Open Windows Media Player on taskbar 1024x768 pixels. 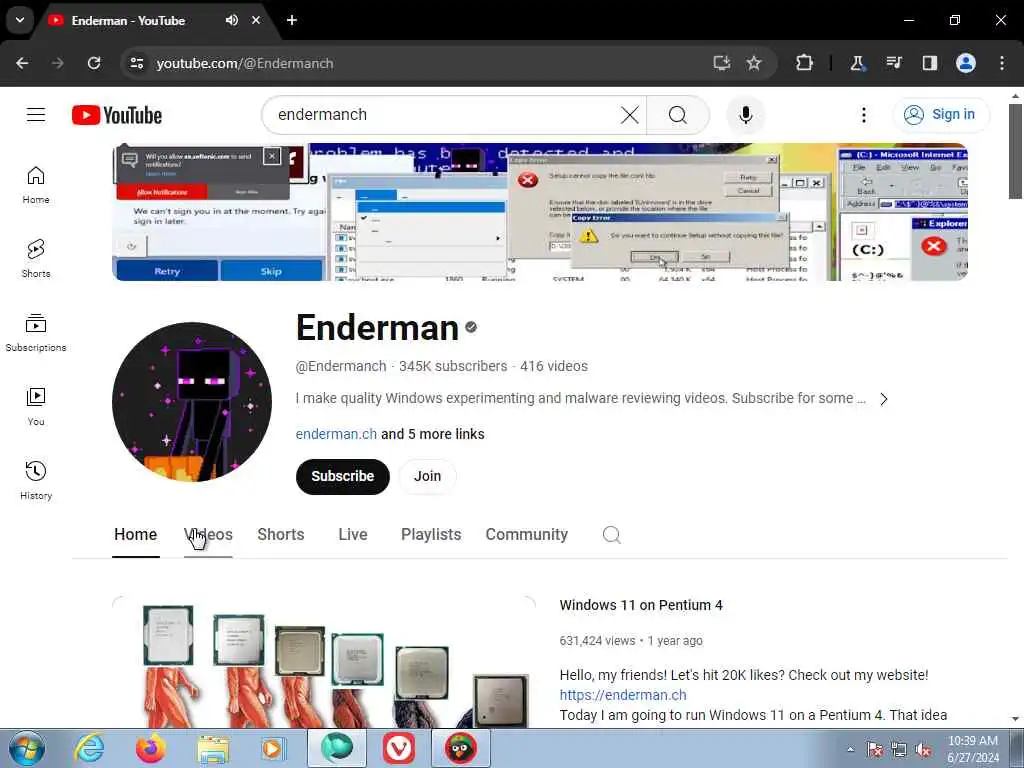(x=273, y=748)
